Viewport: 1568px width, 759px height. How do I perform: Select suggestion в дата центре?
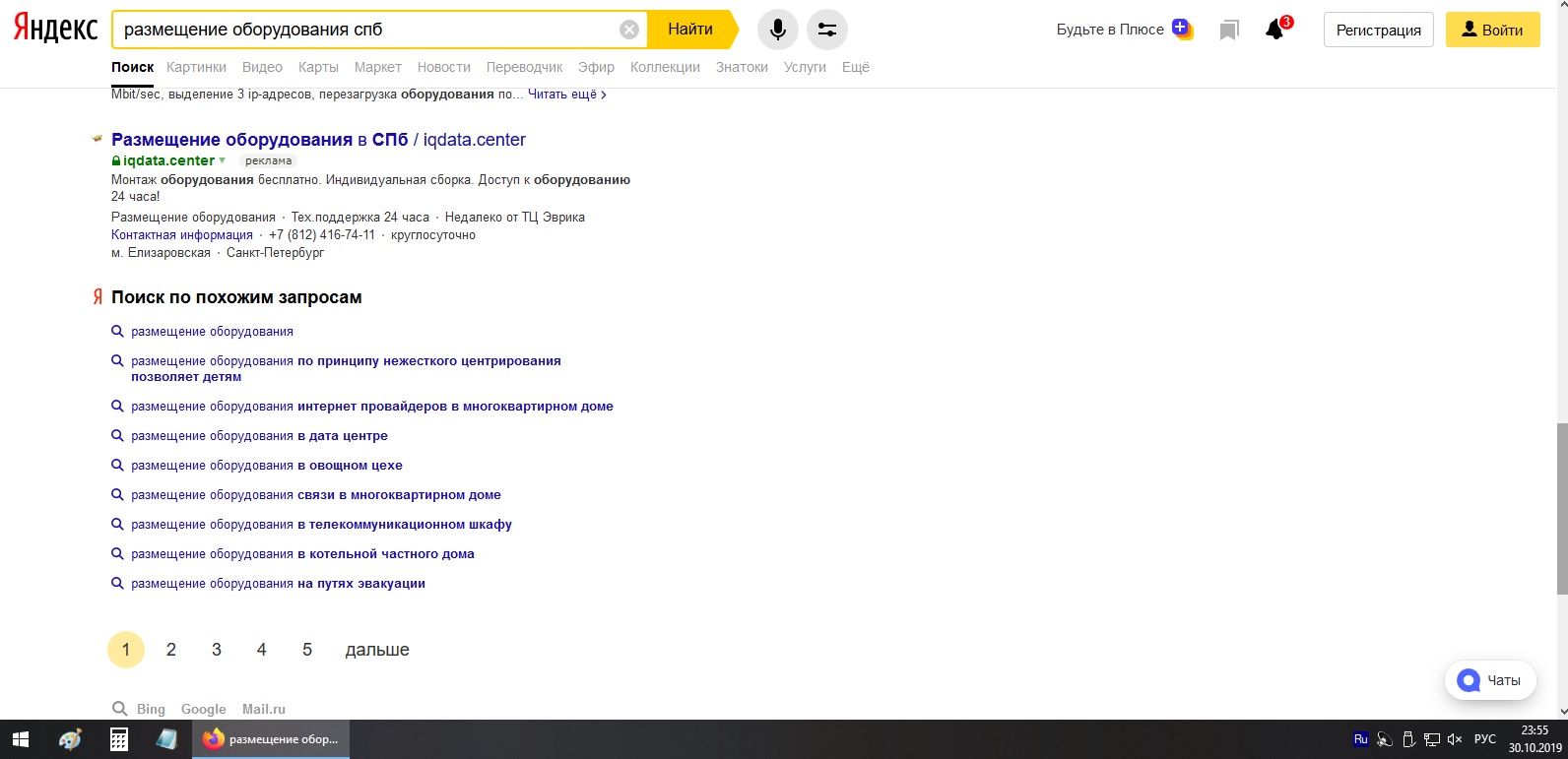pyautogui.click(x=259, y=436)
